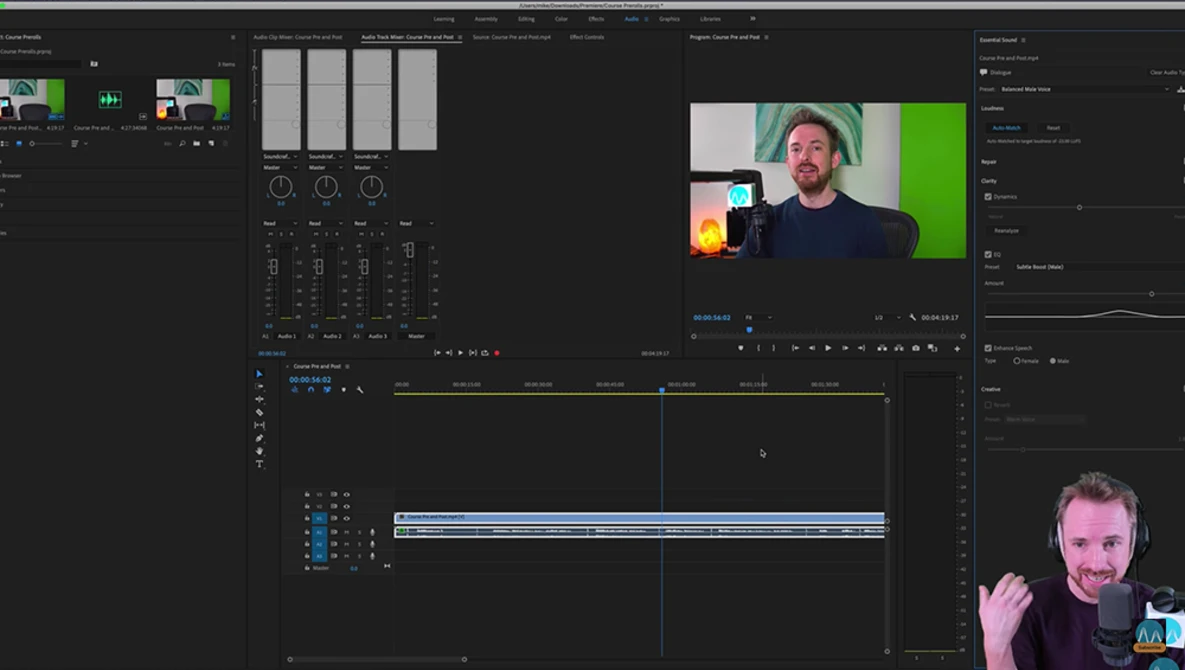The width and height of the screenshot is (1185, 670).
Task: Click play button in Audio Track Mixer
Action: (460, 353)
